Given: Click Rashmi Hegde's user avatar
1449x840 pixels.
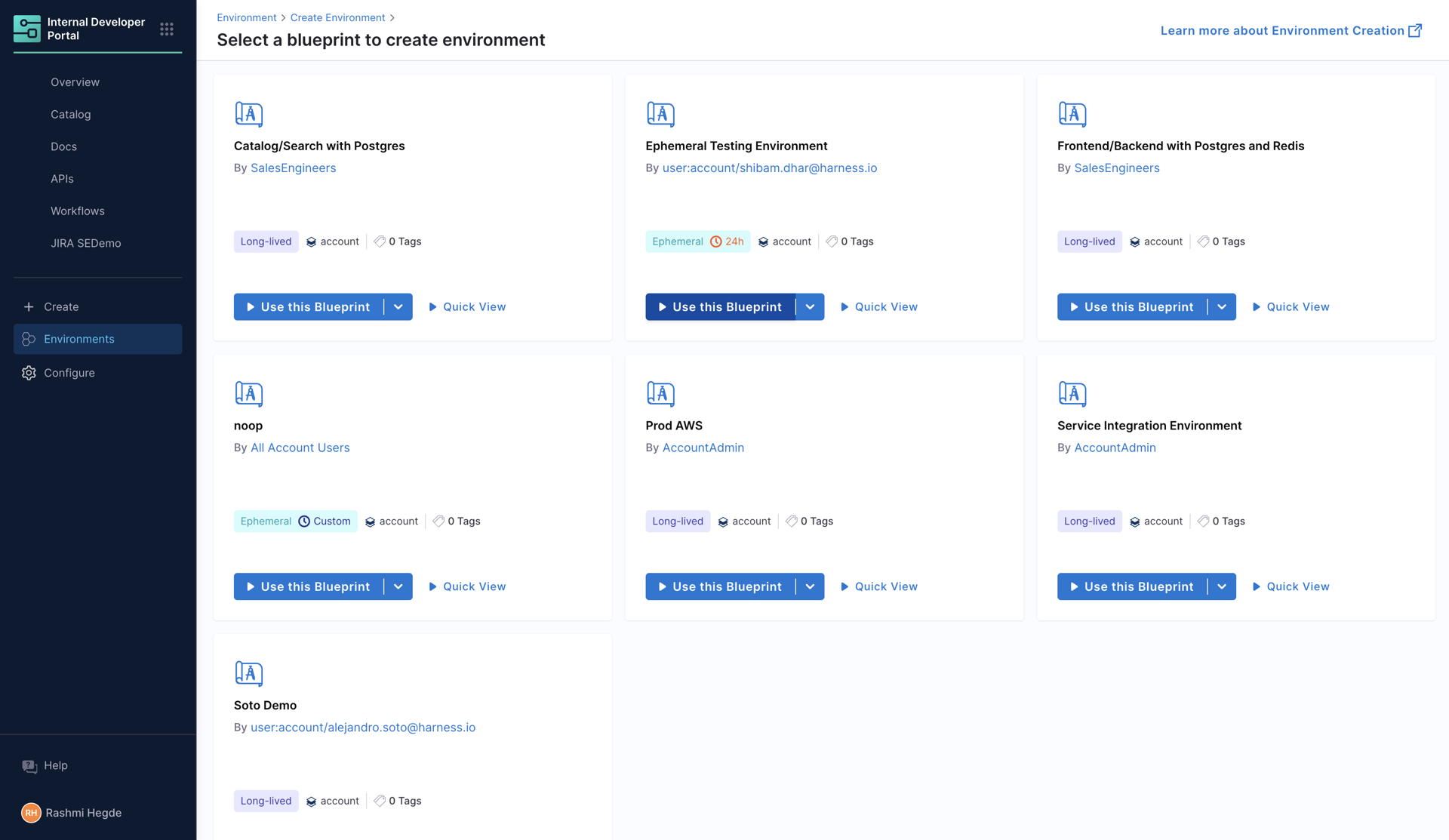Looking at the screenshot, I should click(31, 813).
